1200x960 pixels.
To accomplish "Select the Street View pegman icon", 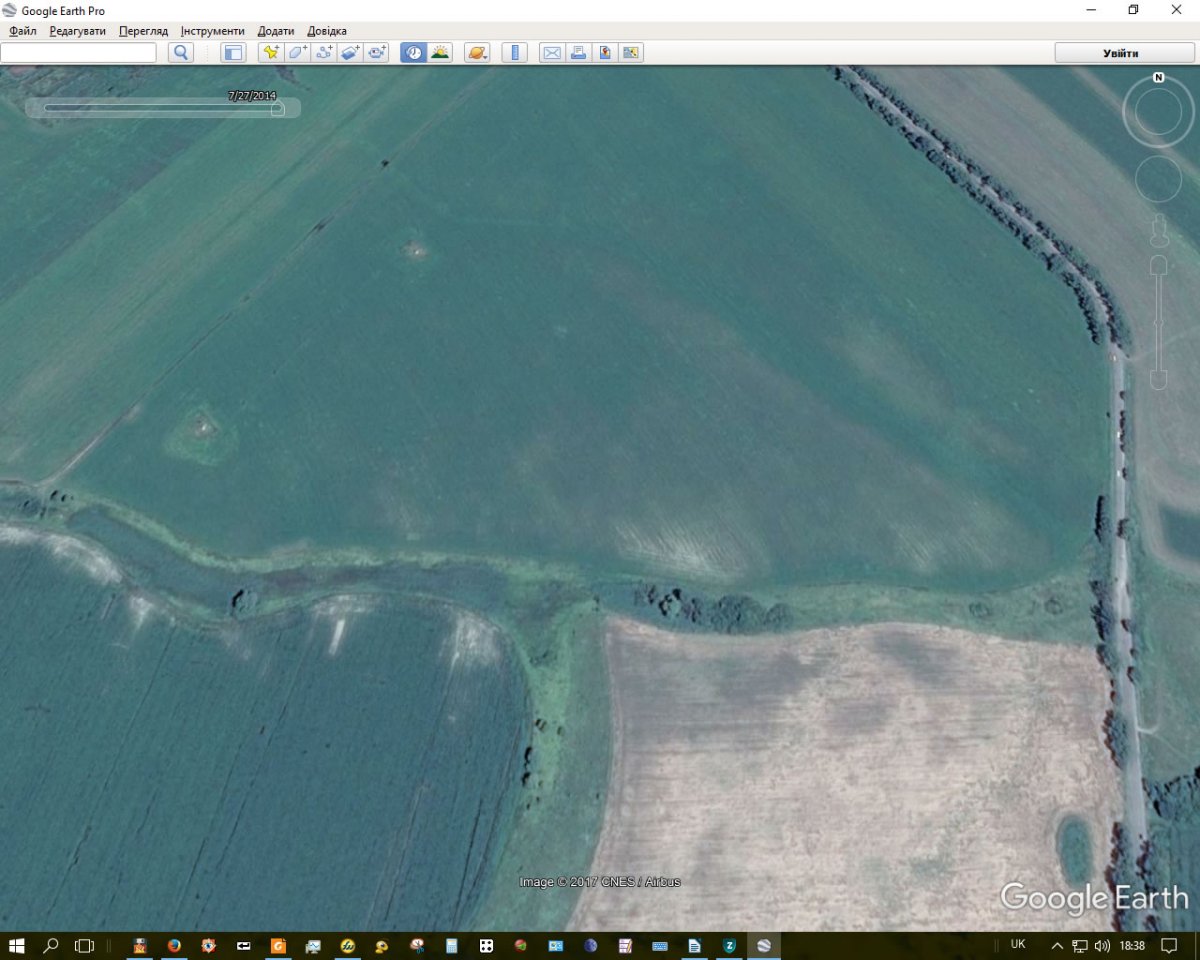I will coord(1158,230).
